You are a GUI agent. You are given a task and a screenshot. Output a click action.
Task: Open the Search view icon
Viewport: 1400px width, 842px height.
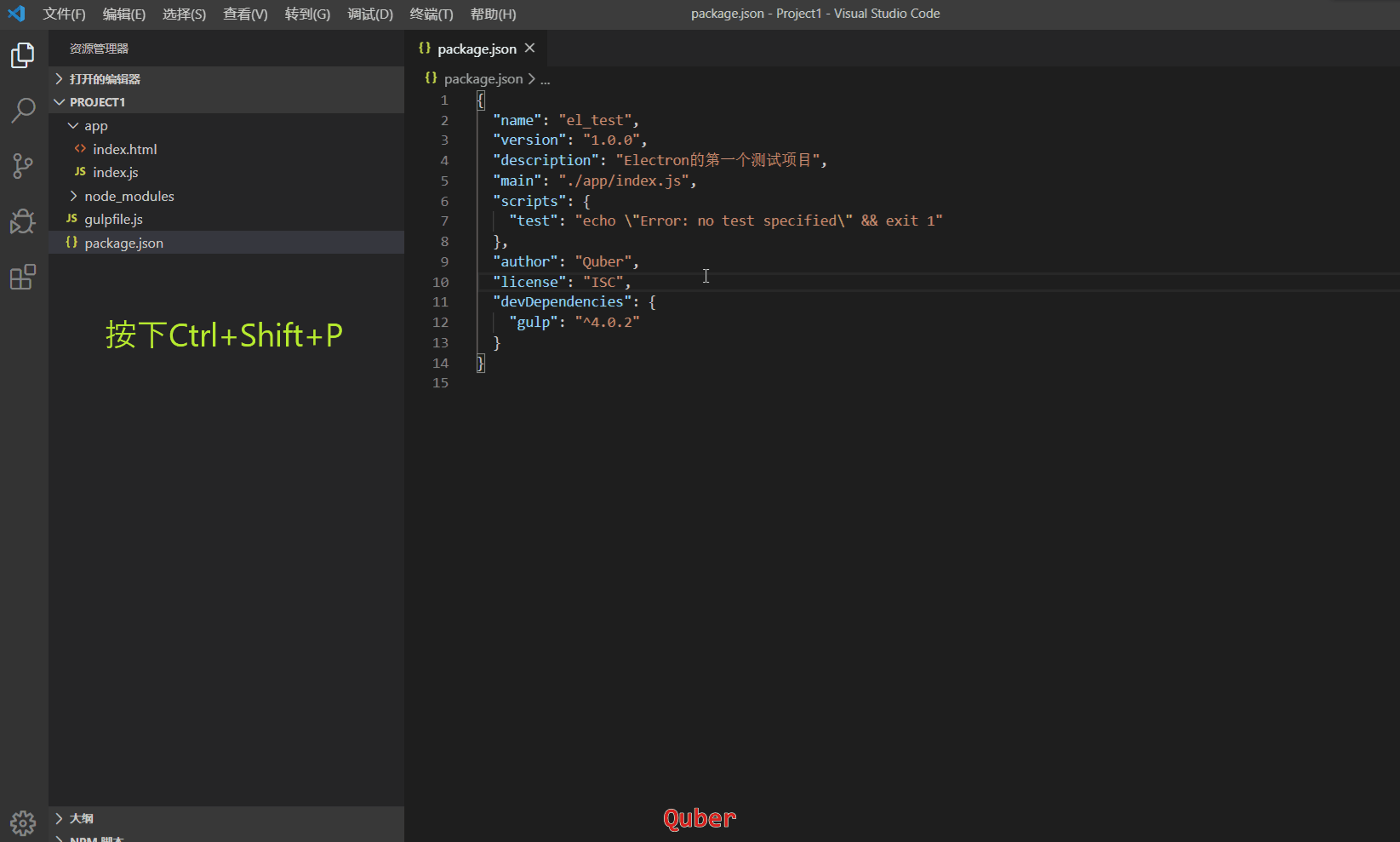click(x=23, y=110)
